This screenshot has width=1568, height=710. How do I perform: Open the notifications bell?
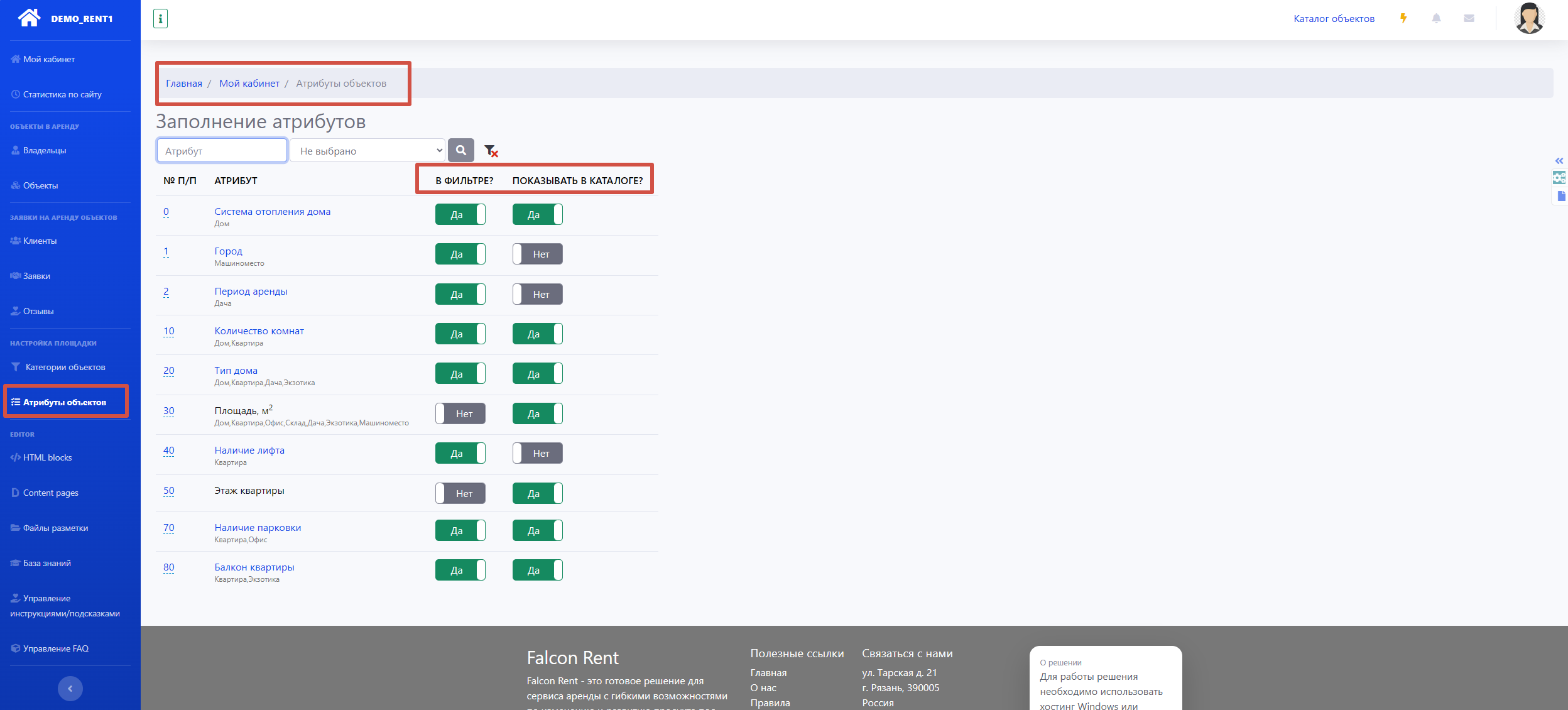(x=1436, y=18)
